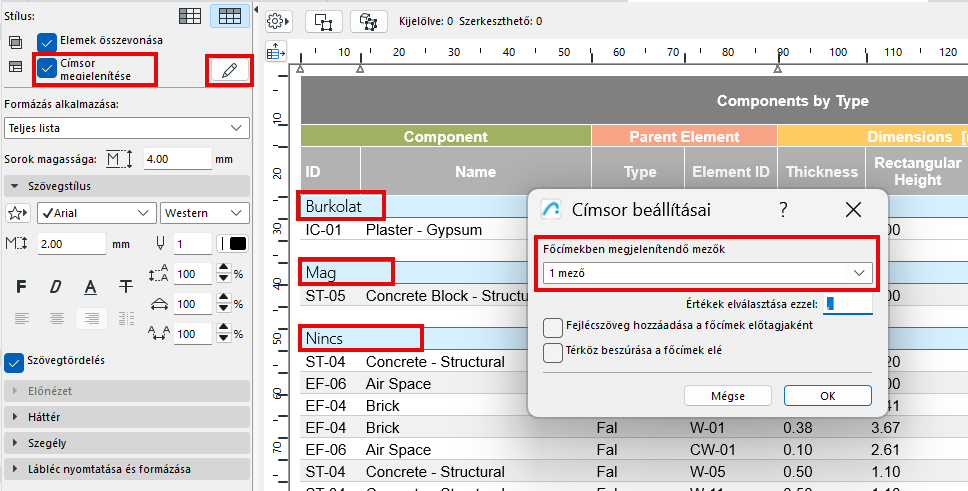This screenshot has height=491, width=968.
Task: Click the merge elements icon beside Elemek összevonása
Action: pyautogui.click(x=15, y=42)
